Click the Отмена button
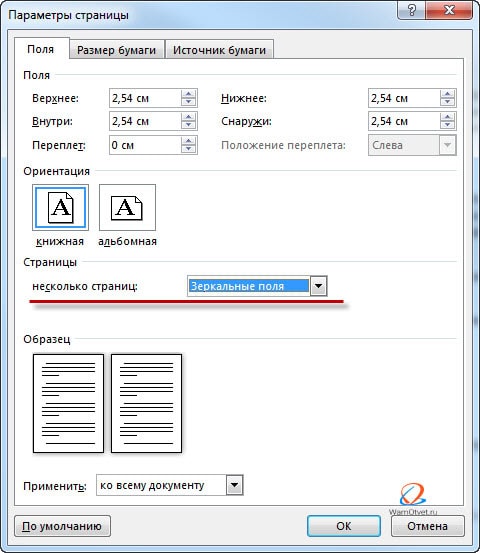Image resolution: width=480 pixels, height=553 pixels. pyautogui.click(x=427, y=526)
